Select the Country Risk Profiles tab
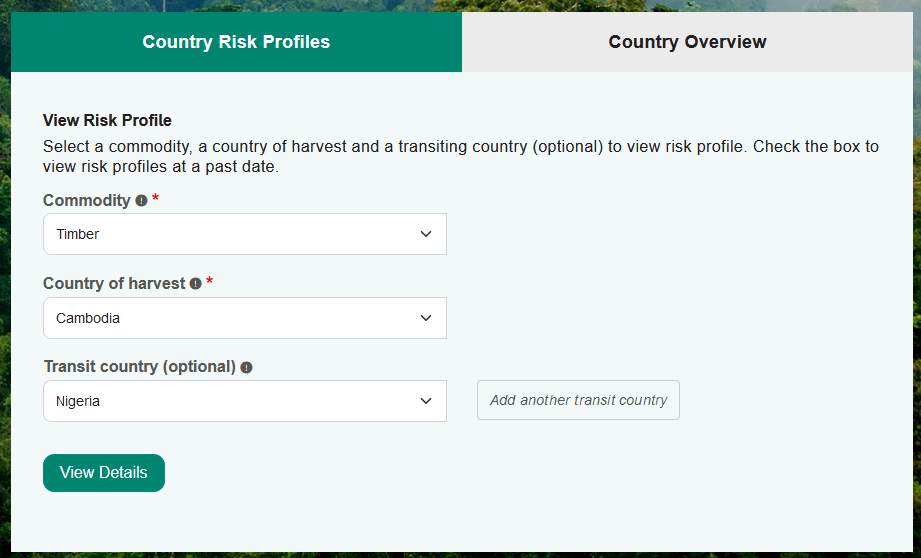Image resolution: width=921 pixels, height=558 pixels. click(236, 42)
